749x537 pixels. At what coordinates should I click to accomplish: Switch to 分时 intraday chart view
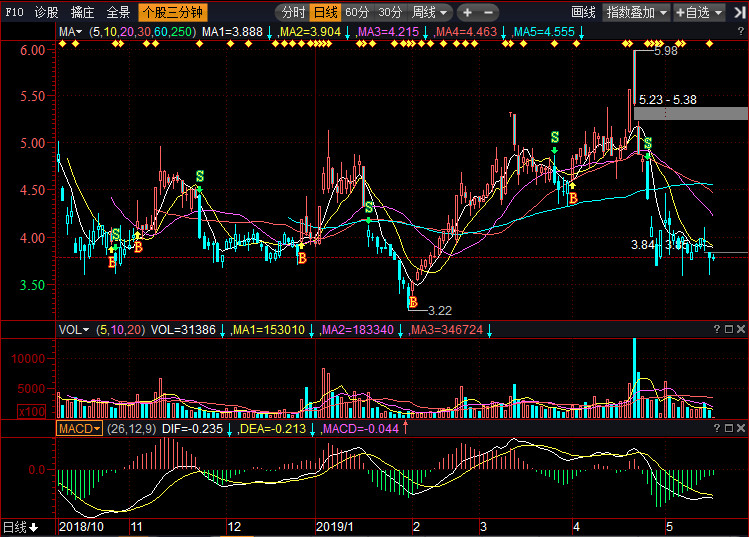point(292,13)
